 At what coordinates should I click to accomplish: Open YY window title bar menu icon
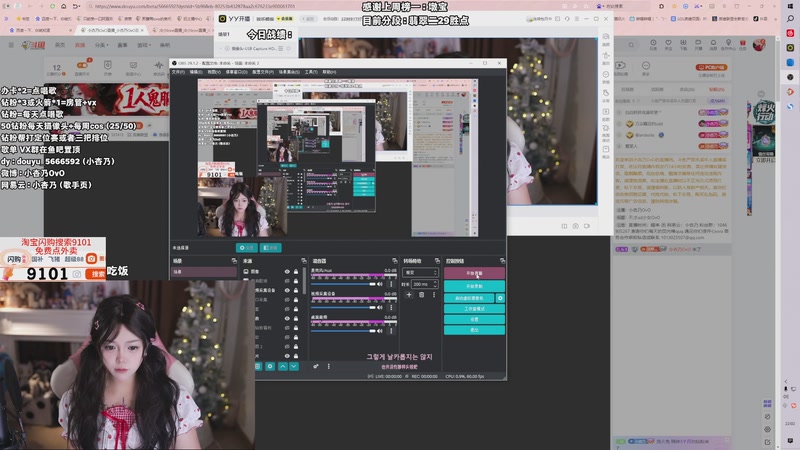(x=577, y=18)
